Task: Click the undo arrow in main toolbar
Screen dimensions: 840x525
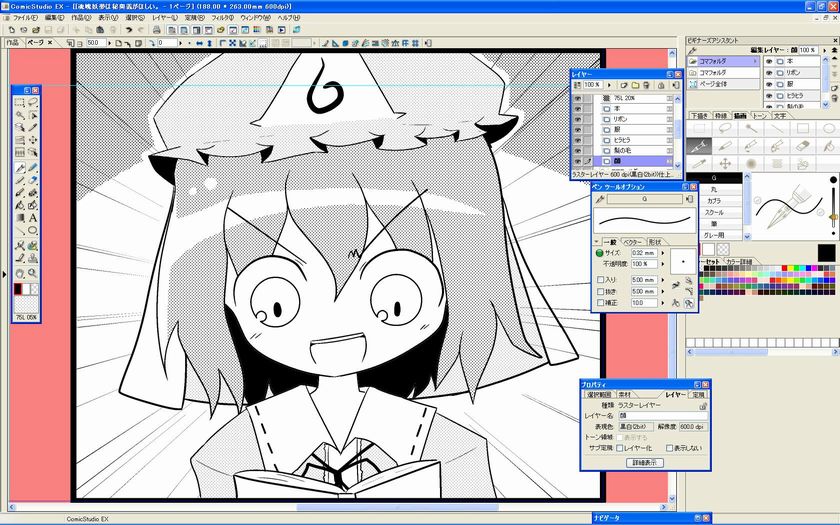Action: click(x=129, y=30)
